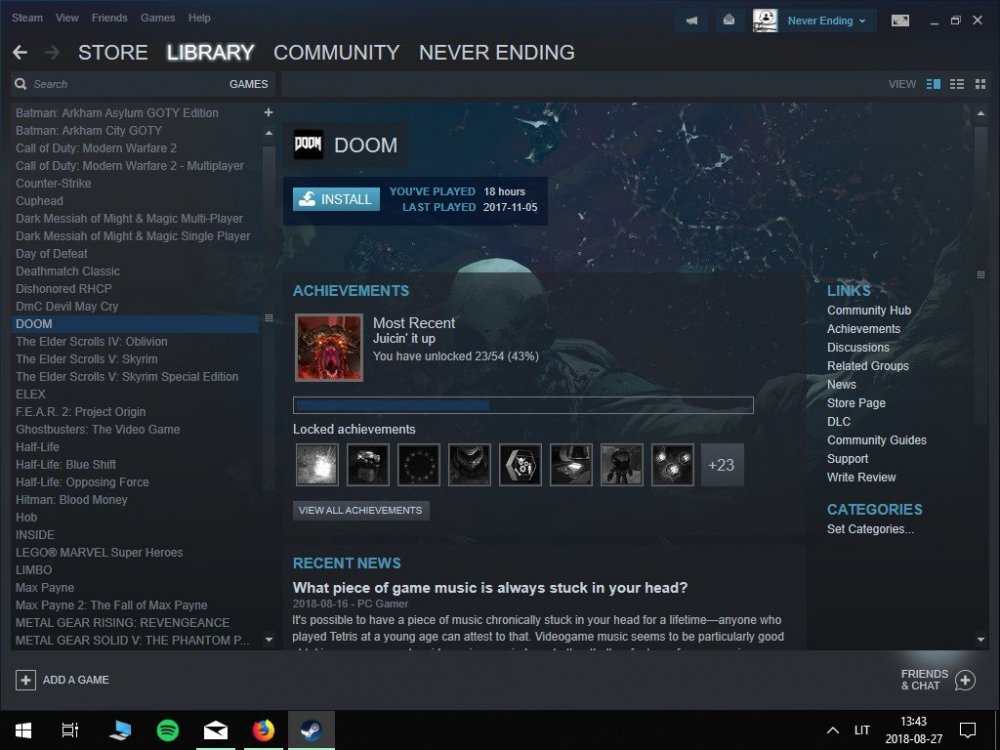Viewport: 1000px width, 750px height.
Task: Open the second locked achievement icon
Action: pos(368,465)
